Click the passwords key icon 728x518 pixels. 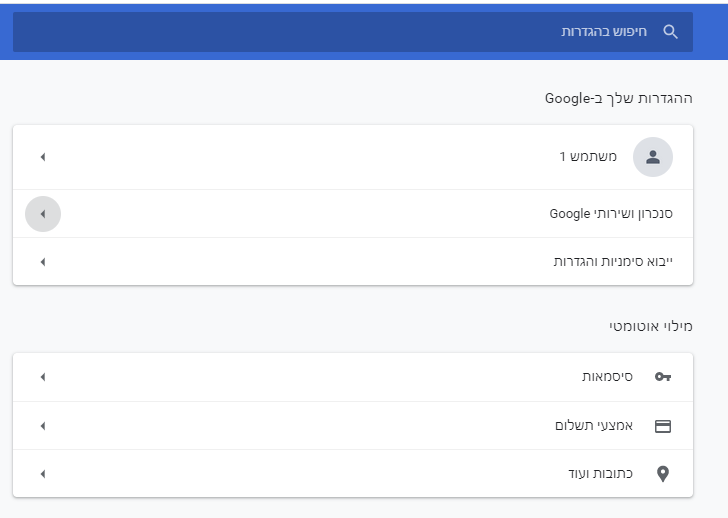tap(662, 377)
